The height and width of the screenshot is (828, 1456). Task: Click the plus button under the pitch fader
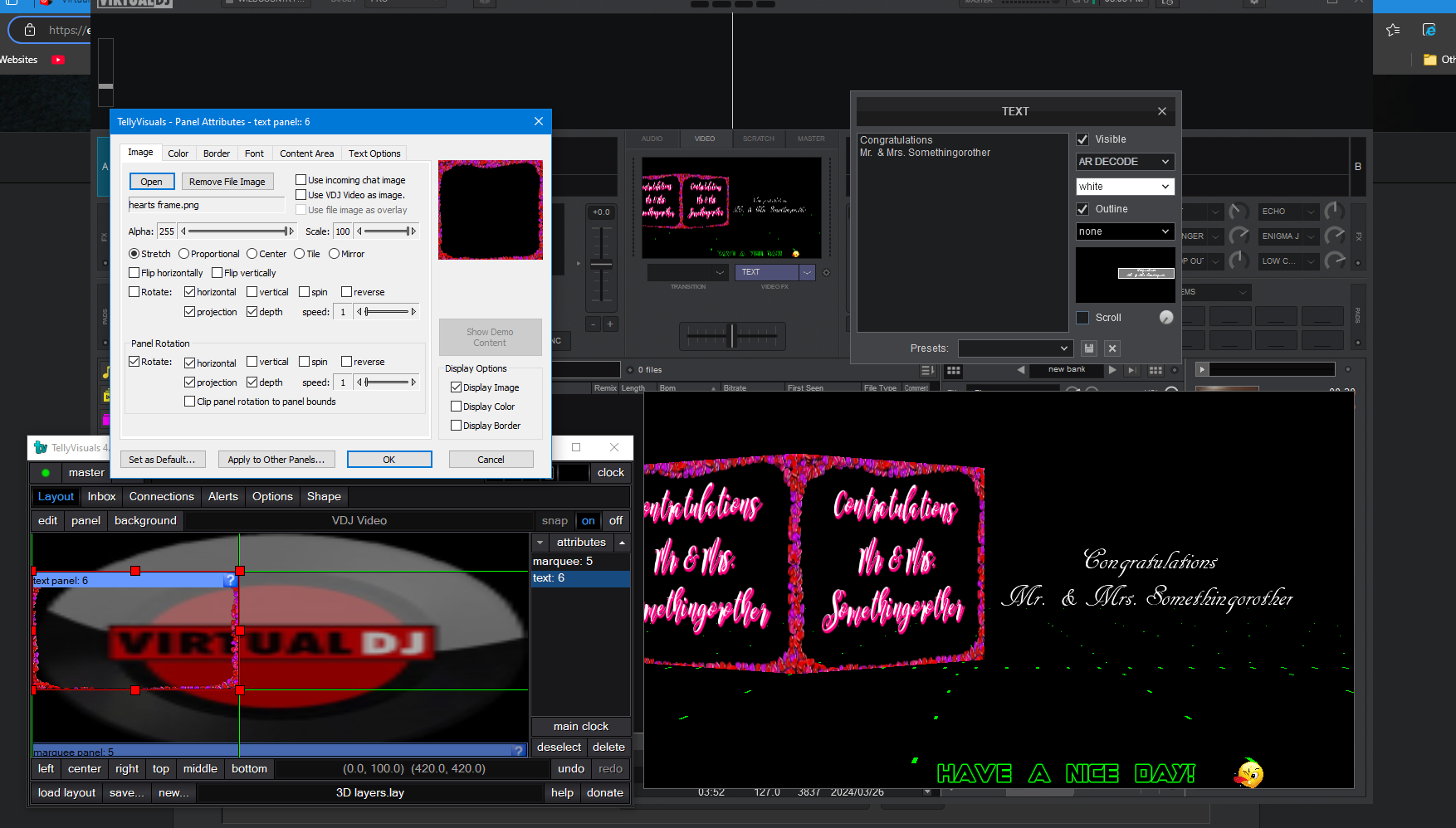610,324
